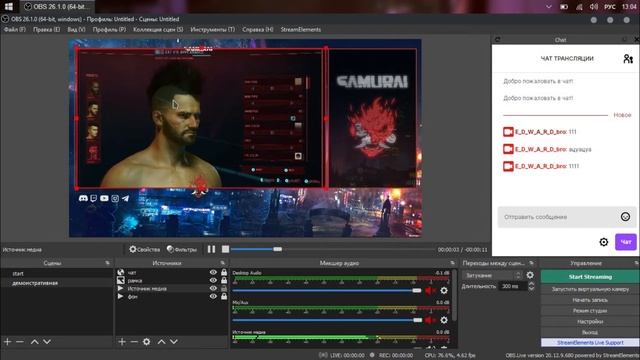Image resolution: width=640 pixels, height=360 pixels.
Task: Open the emoji picker in chat
Action: [x=625, y=217]
